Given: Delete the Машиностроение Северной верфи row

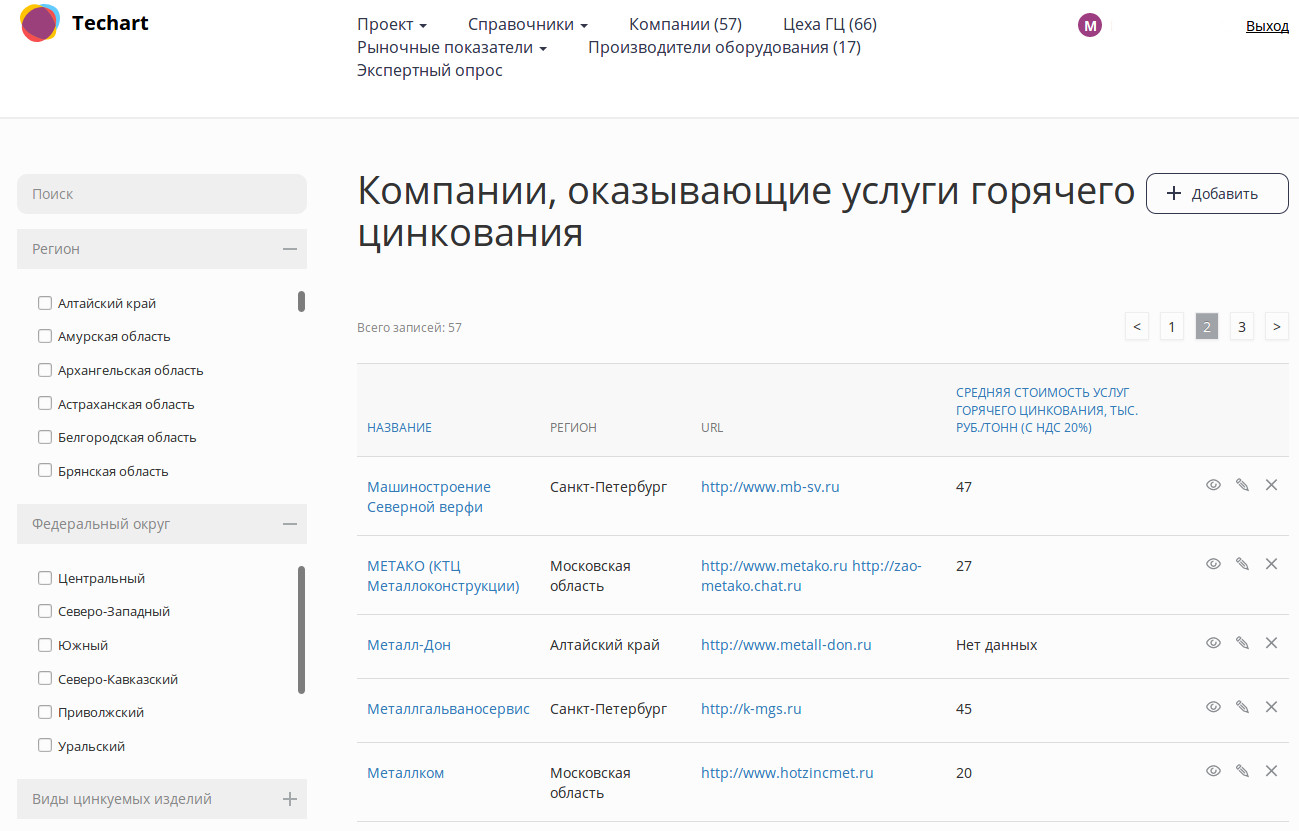Looking at the screenshot, I should 1271,485.
